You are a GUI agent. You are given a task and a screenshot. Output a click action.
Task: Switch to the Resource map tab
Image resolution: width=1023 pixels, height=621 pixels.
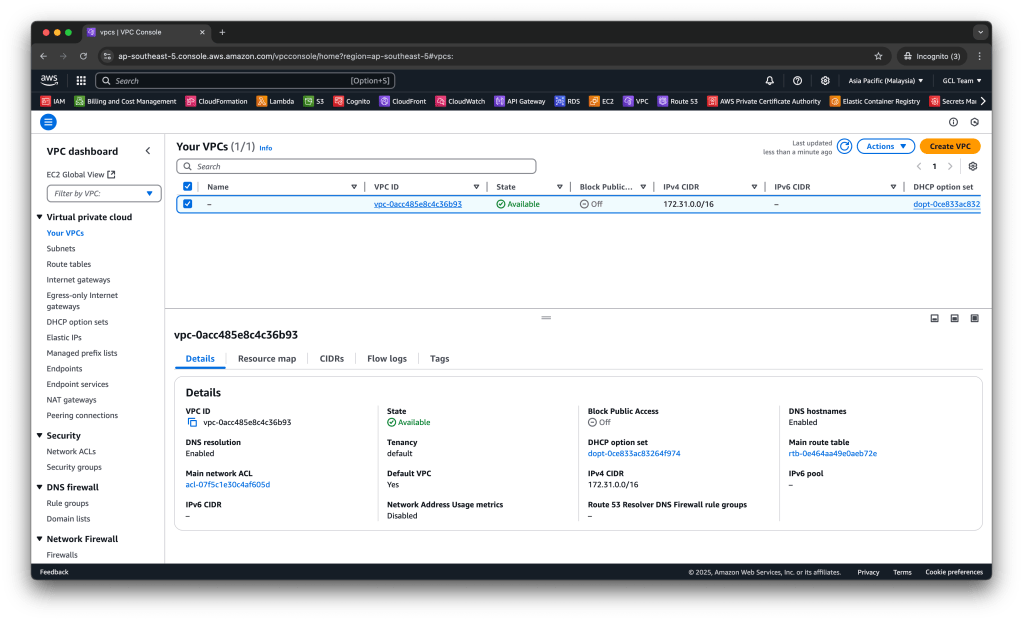click(266, 358)
